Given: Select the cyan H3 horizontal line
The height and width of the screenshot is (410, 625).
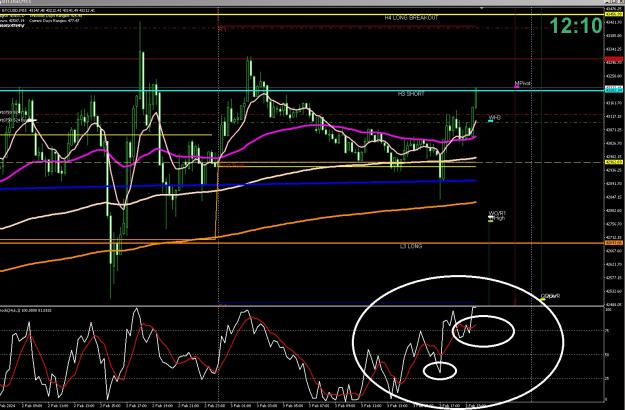Looking at the screenshot, I should (302, 90).
